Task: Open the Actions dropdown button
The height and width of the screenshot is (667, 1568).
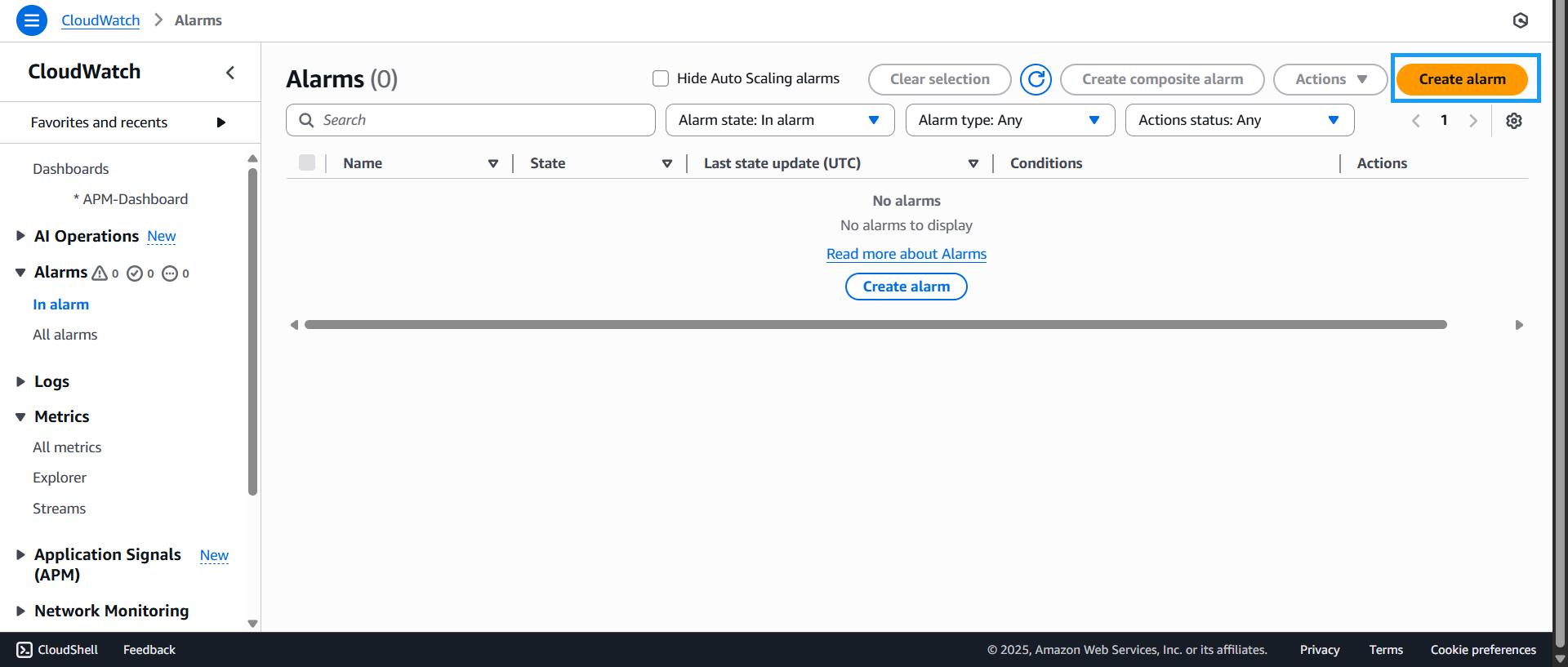Action: tap(1330, 79)
